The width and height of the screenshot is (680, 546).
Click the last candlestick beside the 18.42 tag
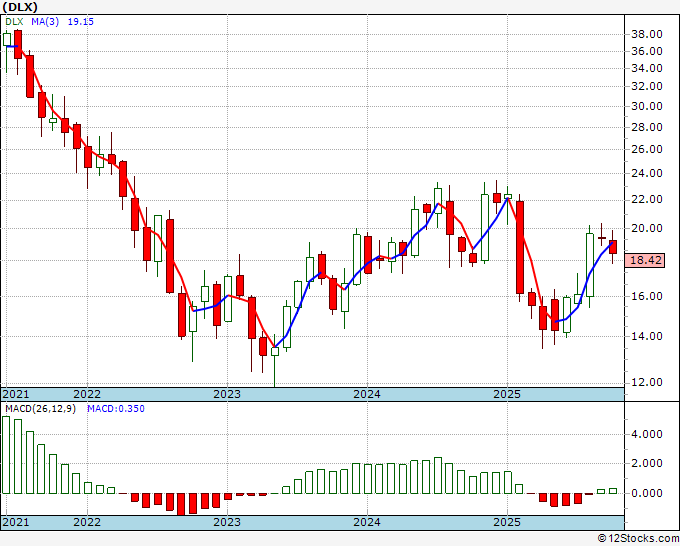613,247
